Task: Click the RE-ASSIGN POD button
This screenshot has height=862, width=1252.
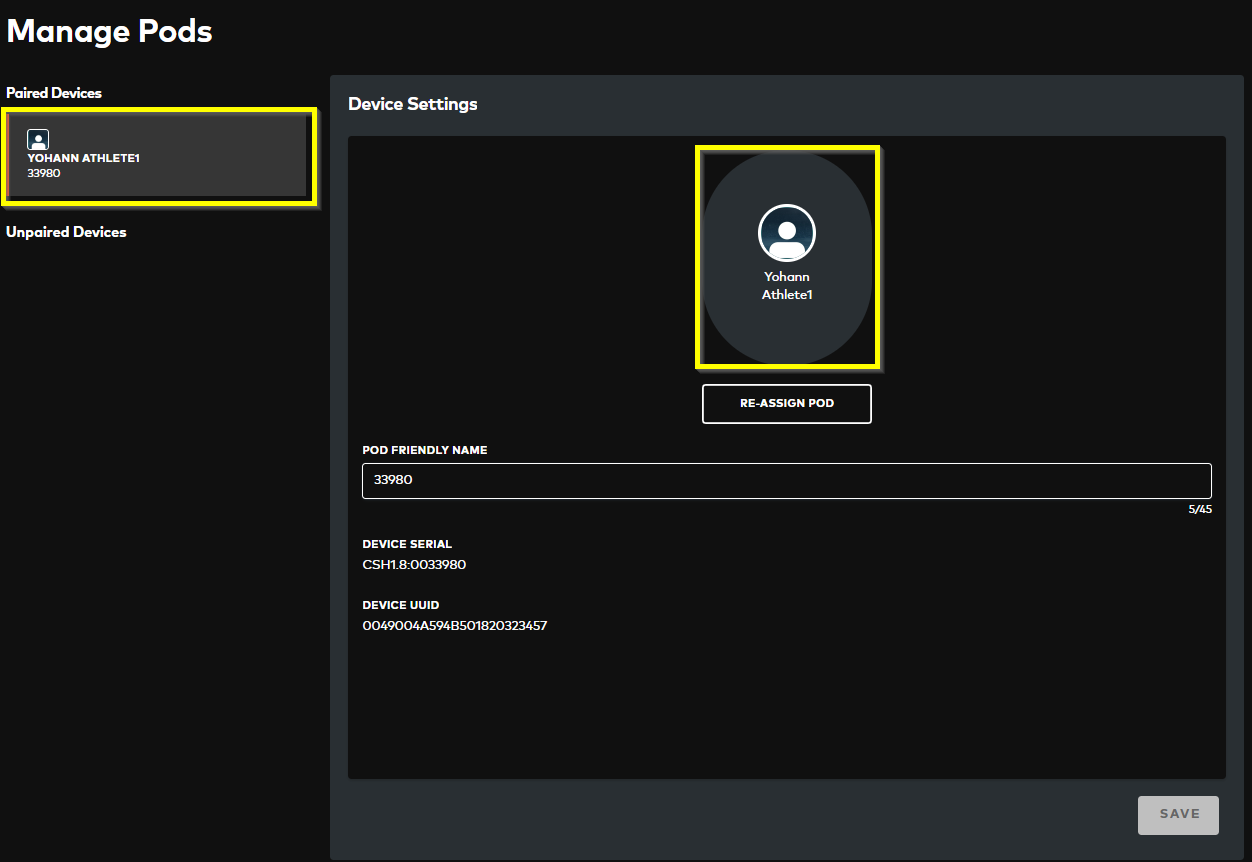Action: (x=787, y=404)
